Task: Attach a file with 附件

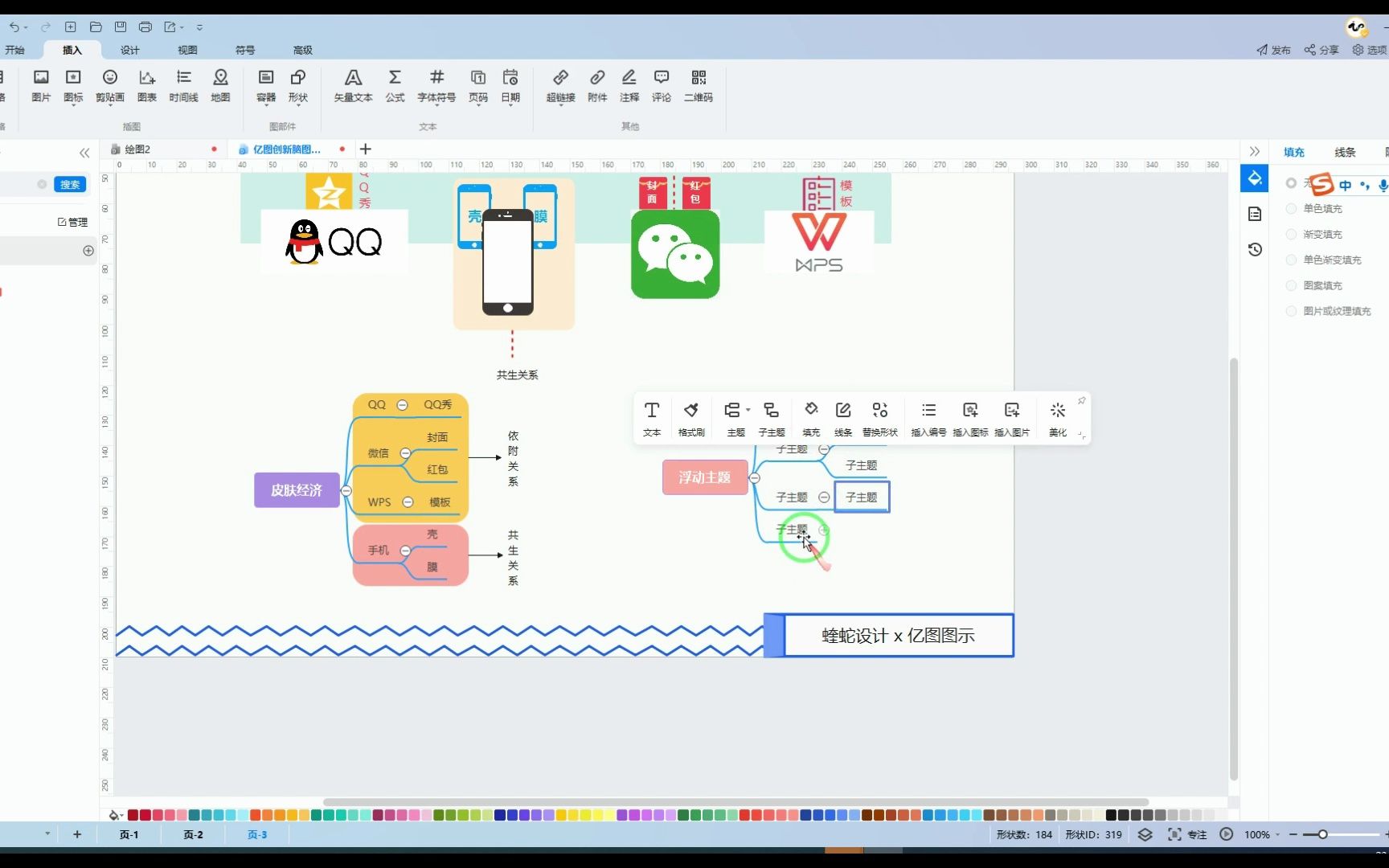Action: 597,86
